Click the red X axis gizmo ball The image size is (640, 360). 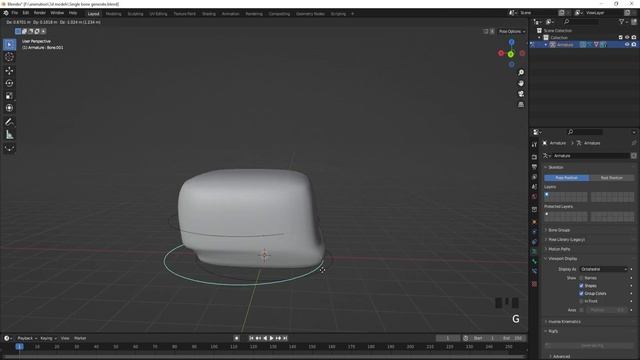pos(501,53)
